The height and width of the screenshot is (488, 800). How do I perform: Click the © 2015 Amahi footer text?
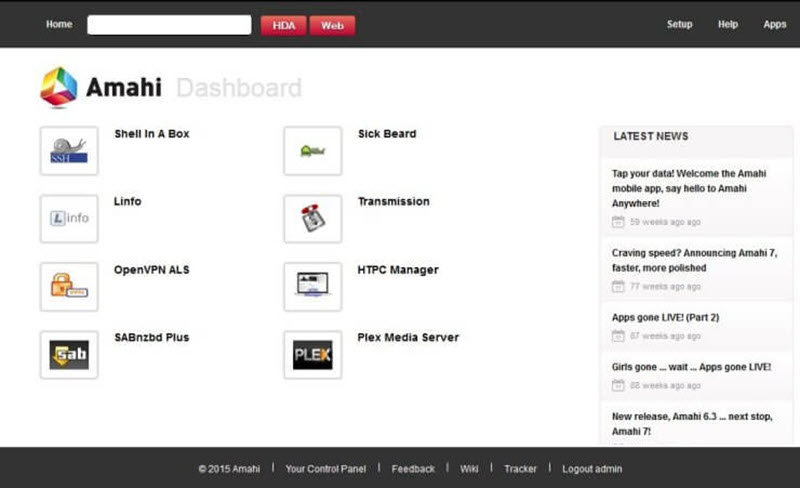point(229,469)
